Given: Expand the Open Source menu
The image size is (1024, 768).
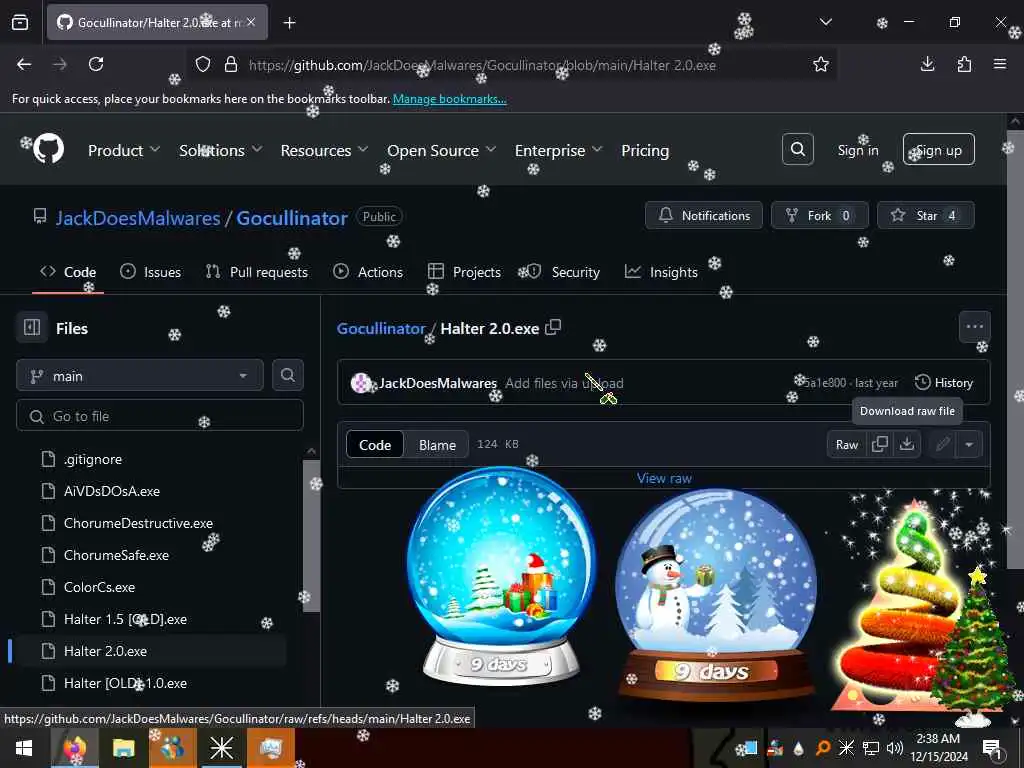Looking at the screenshot, I should point(441,150).
